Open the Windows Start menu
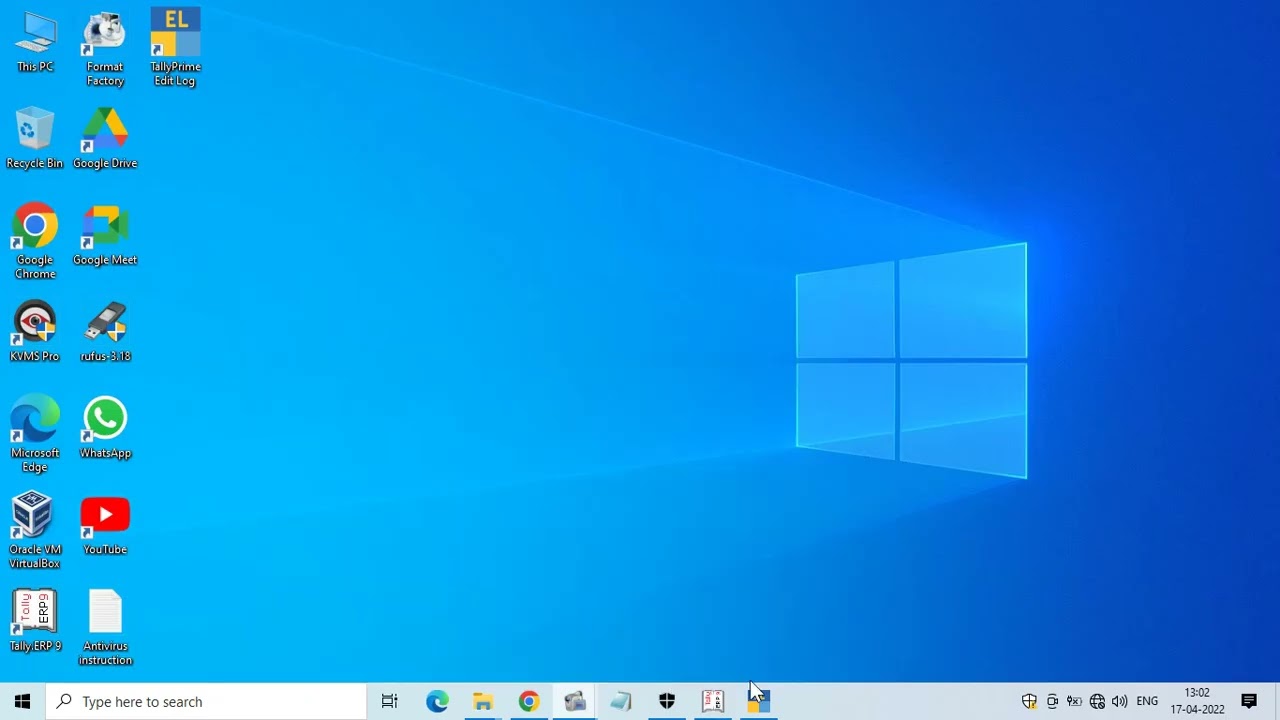Viewport: 1280px width, 720px height. [22, 701]
